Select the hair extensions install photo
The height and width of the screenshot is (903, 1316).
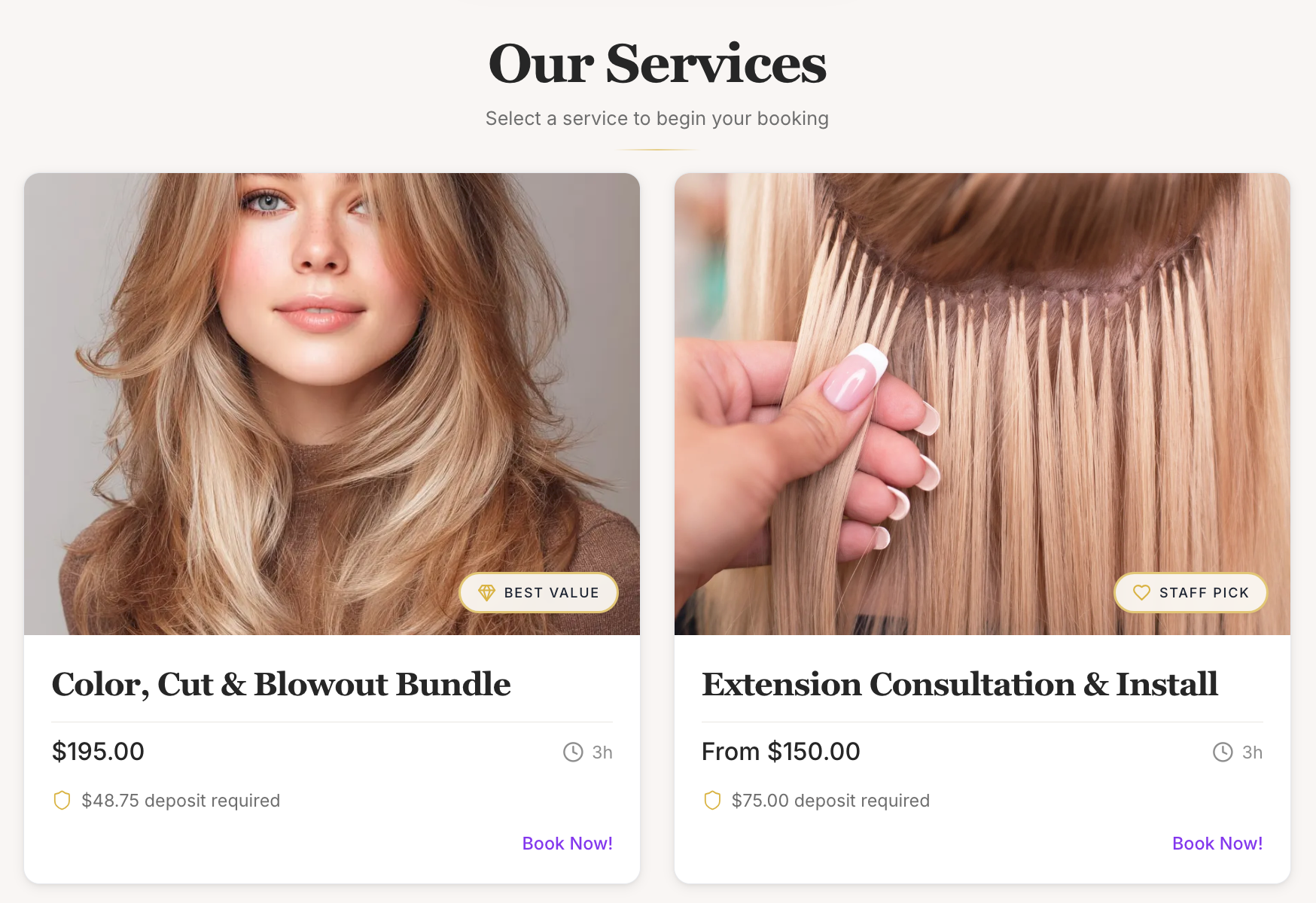point(982,404)
